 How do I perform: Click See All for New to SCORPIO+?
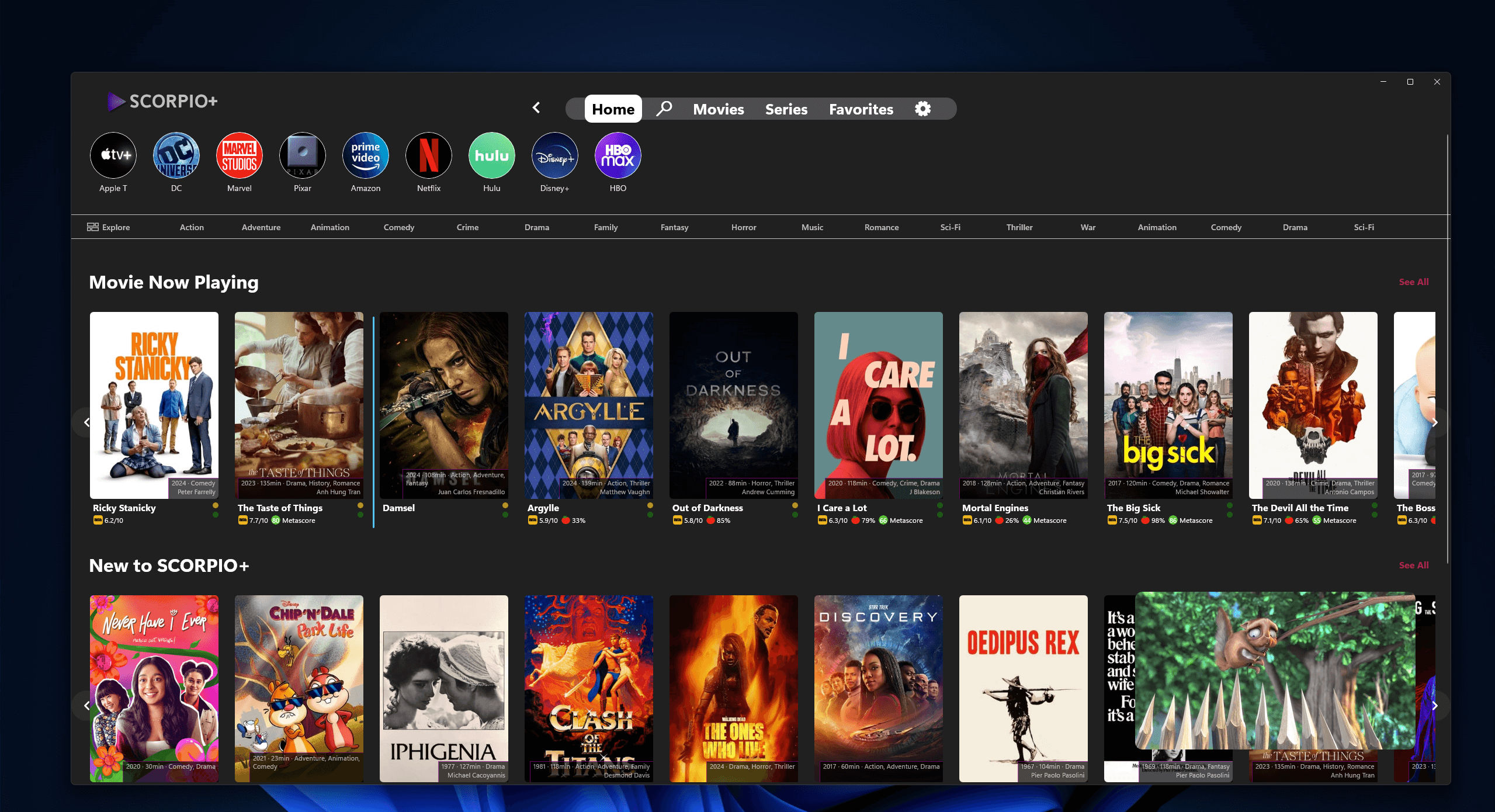(1413, 565)
